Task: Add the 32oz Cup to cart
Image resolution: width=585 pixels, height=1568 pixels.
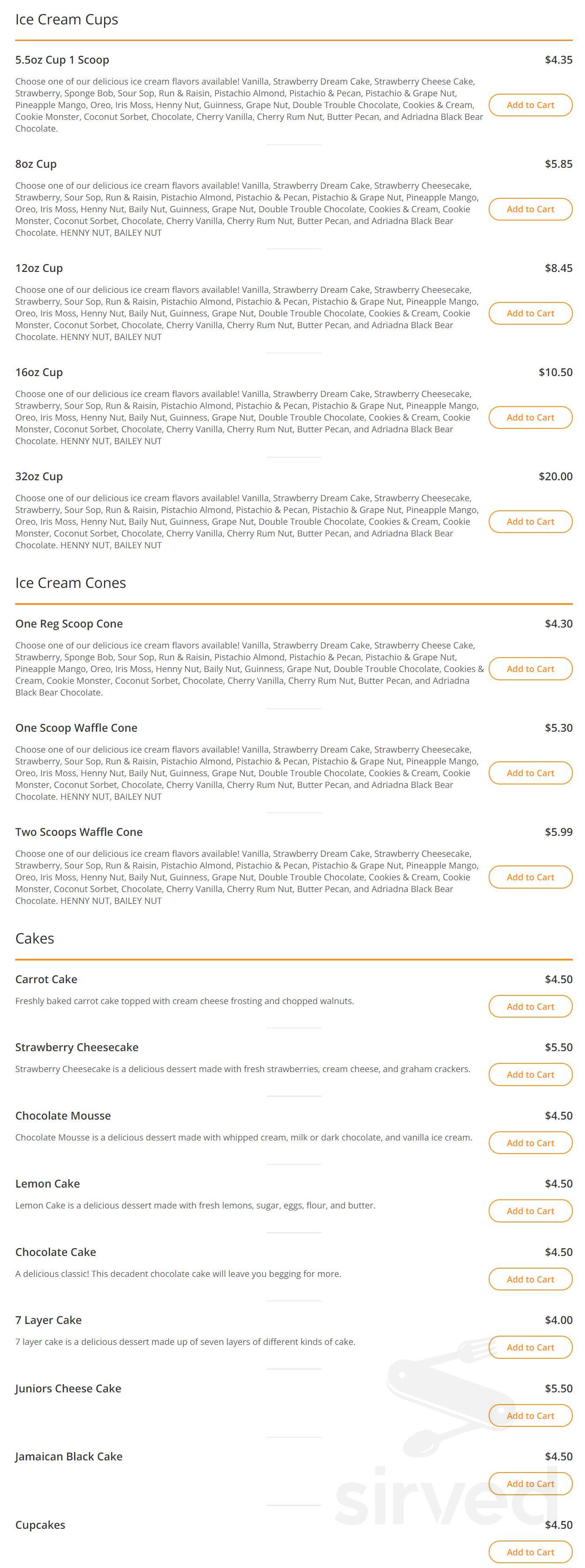Action: pyautogui.click(x=530, y=522)
